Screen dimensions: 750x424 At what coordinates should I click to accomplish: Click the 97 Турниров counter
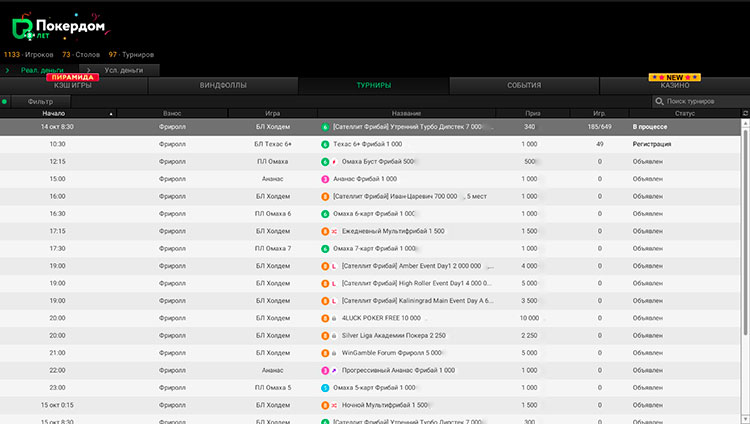click(x=131, y=55)
